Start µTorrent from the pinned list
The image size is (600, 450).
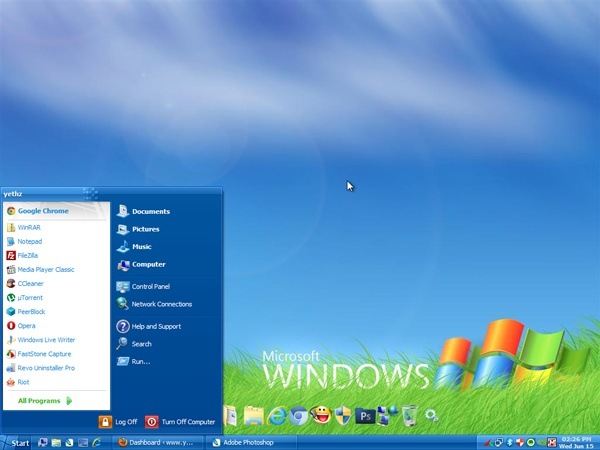(x=30, y=297)
